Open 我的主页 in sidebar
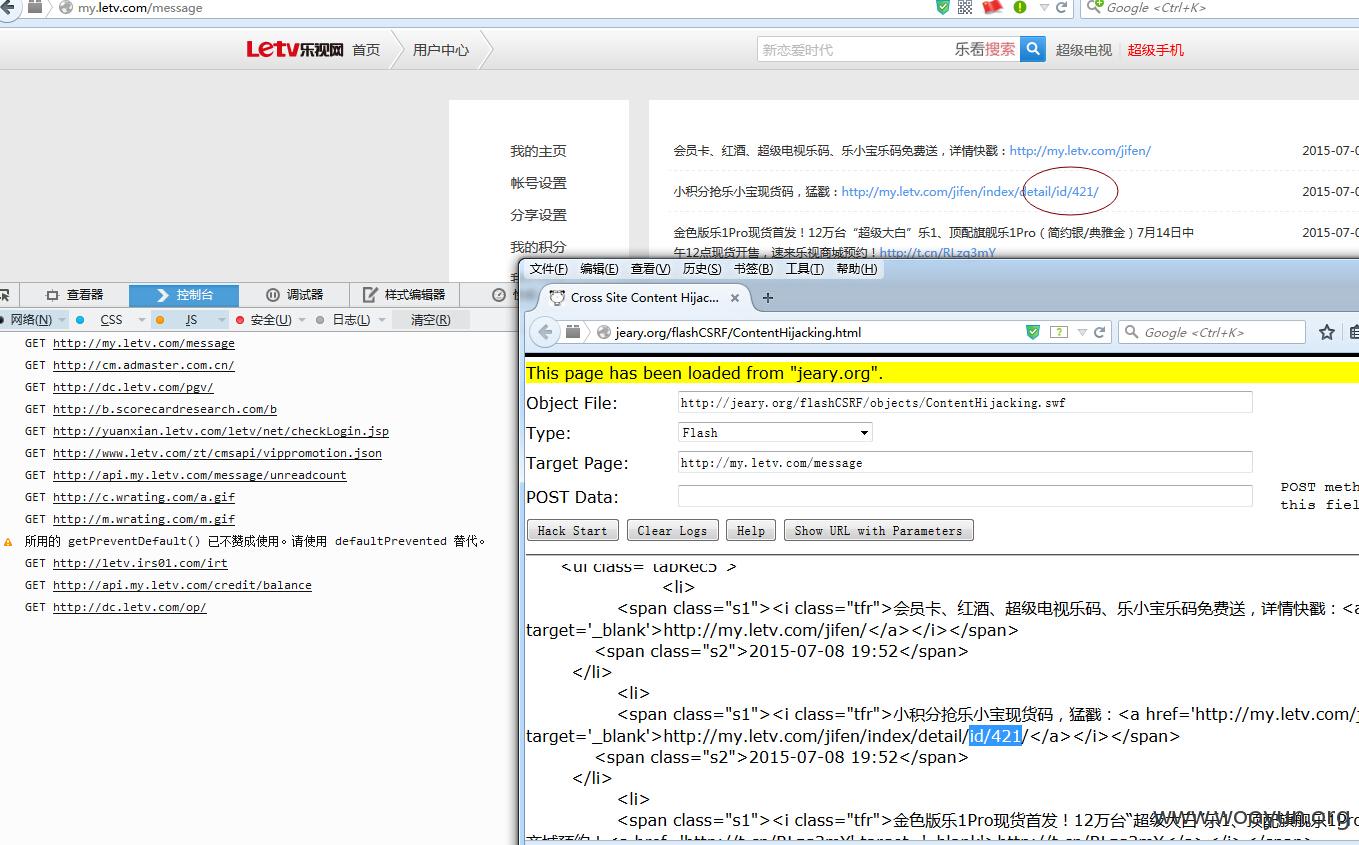1359x845 pixels. coord(538,151)
